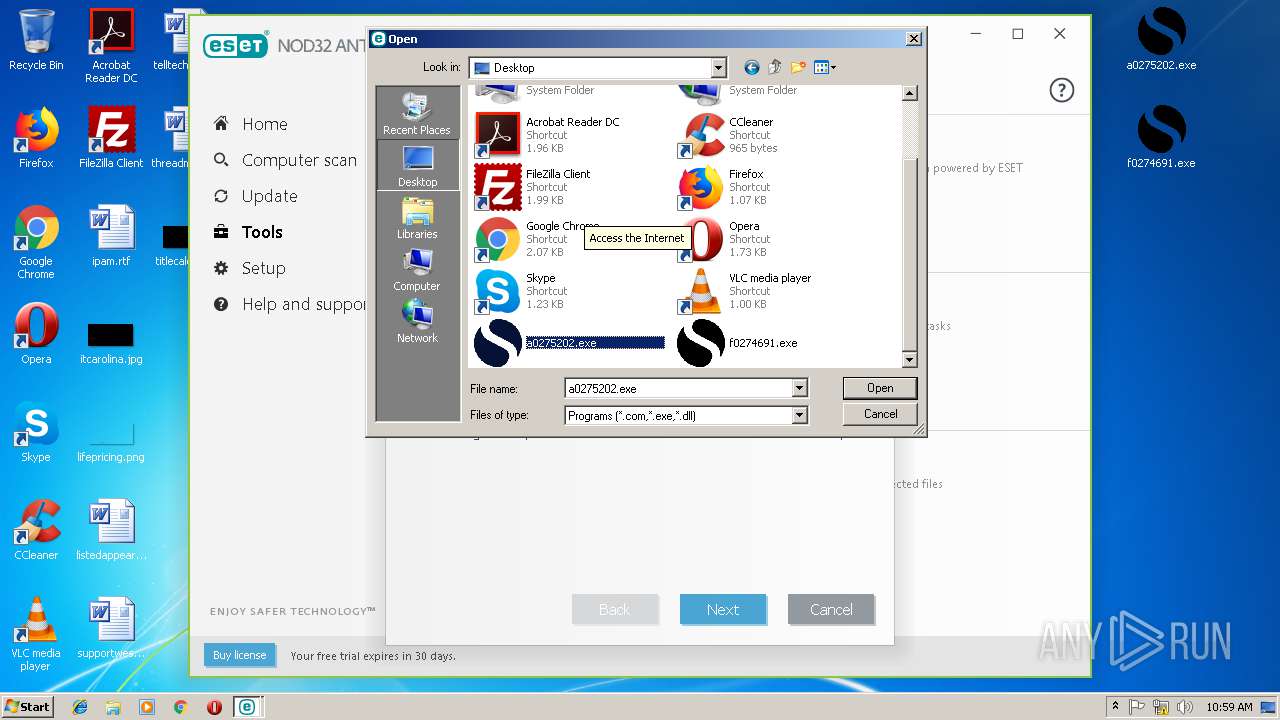Open itcarolina.jpg on desktop
This screenshot has width=1280, height=720.
tap(111, 341)
